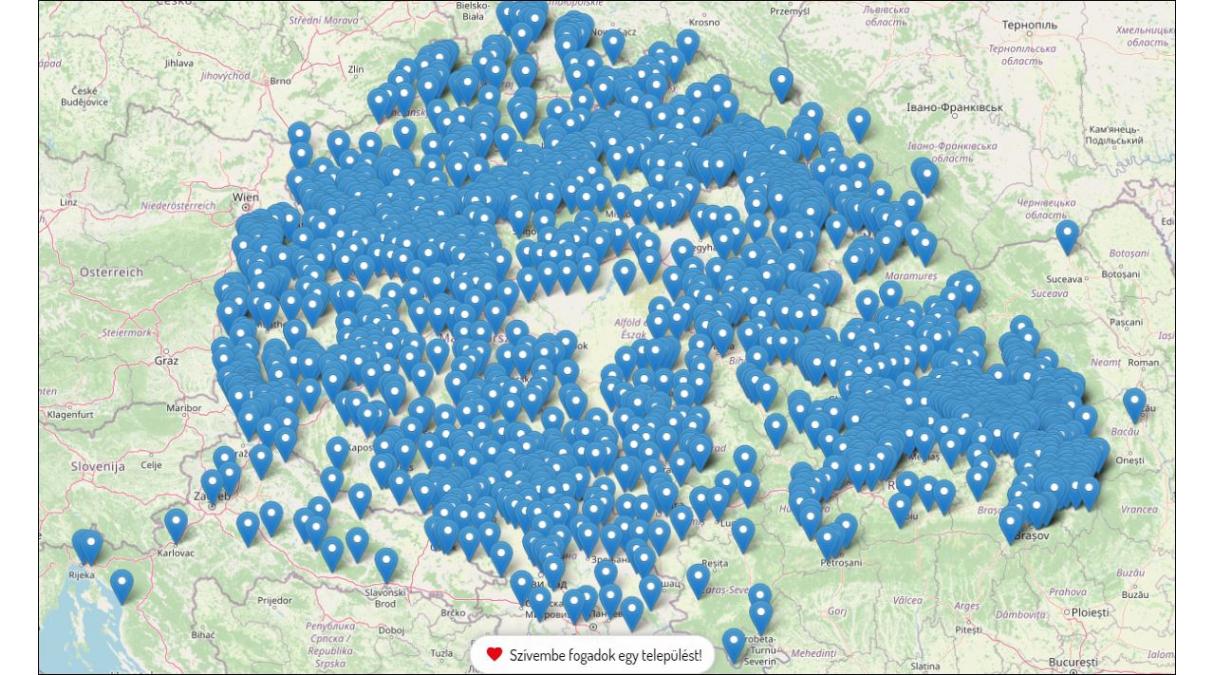Select the marker just above Reșița
The image size is (1215, 675).
click(698, 579)
